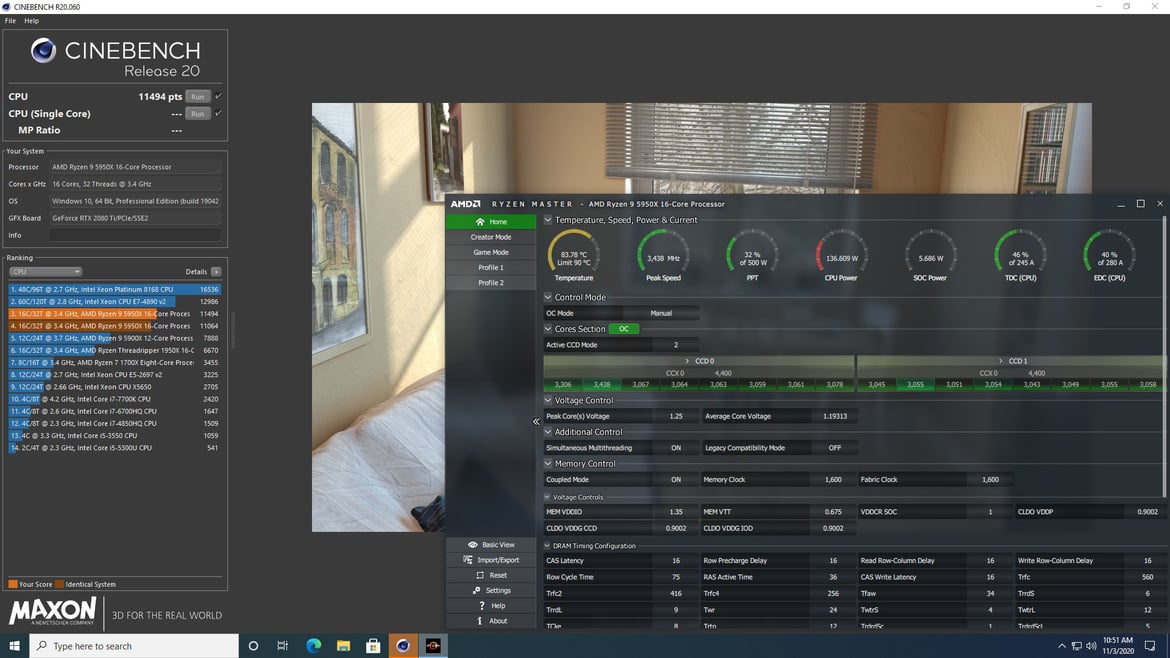
Task: Switch to Creator Mode in Ryzen Master
Action: [x=491, y=237]
